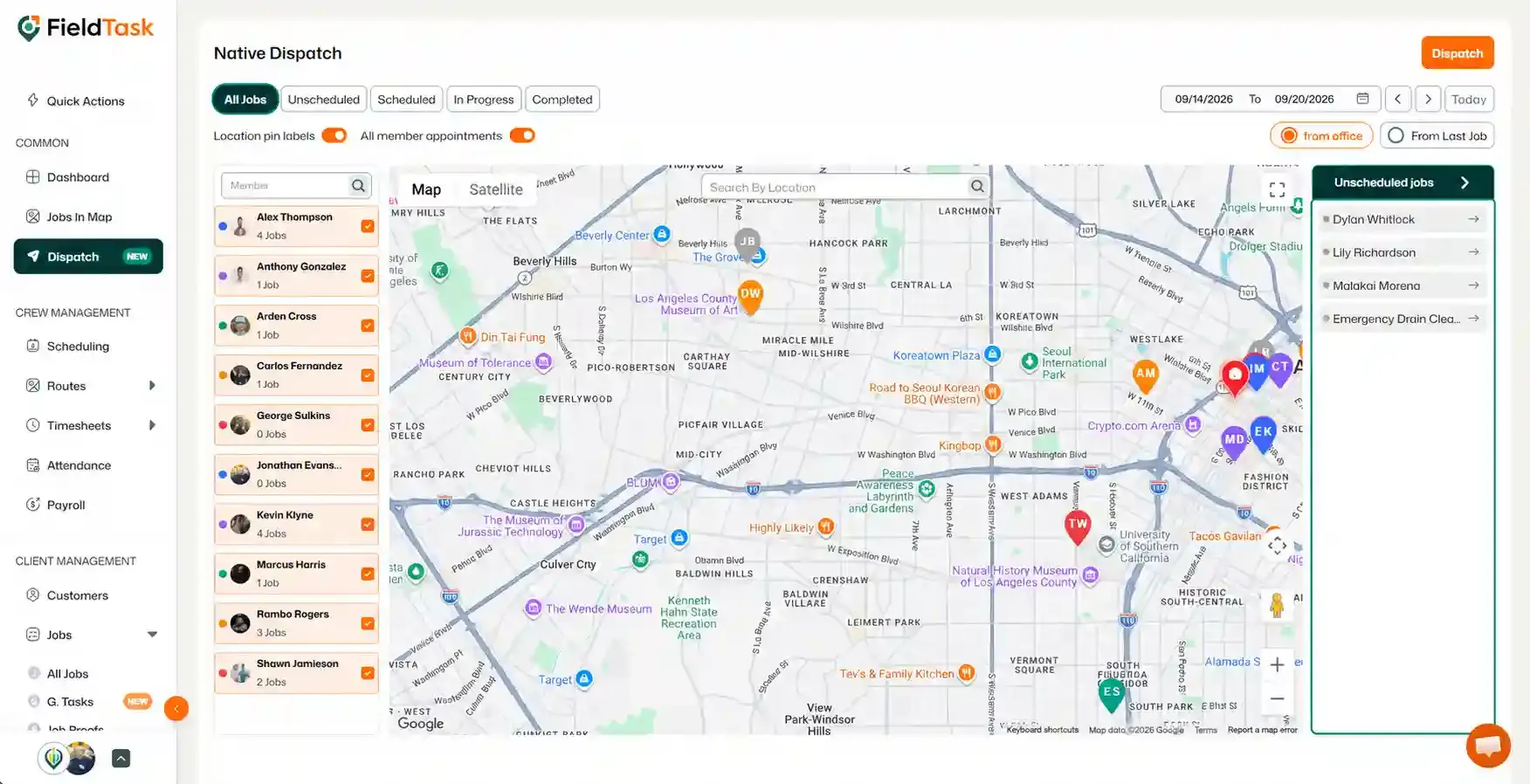Screen dimensions: 1530x784
Task: Click the ES green map pin
Action: click(1111, 694)
